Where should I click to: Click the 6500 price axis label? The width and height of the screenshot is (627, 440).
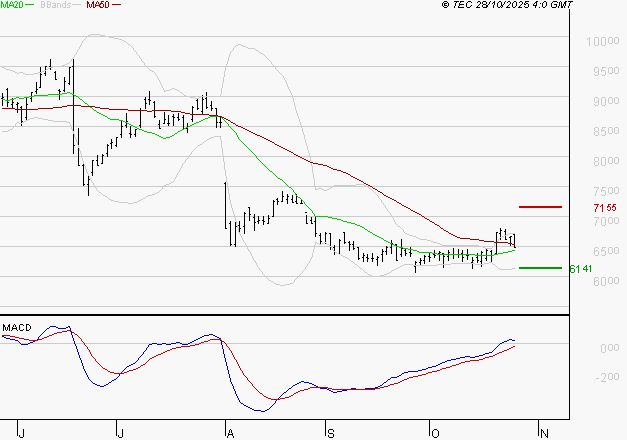(606, 251)
